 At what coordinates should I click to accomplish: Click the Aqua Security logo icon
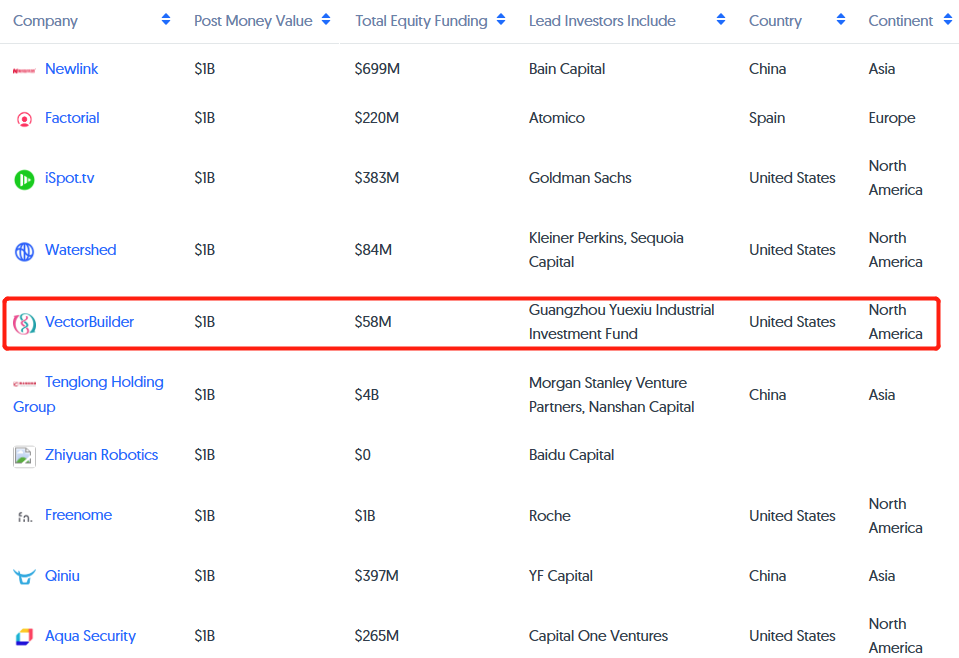24,637
